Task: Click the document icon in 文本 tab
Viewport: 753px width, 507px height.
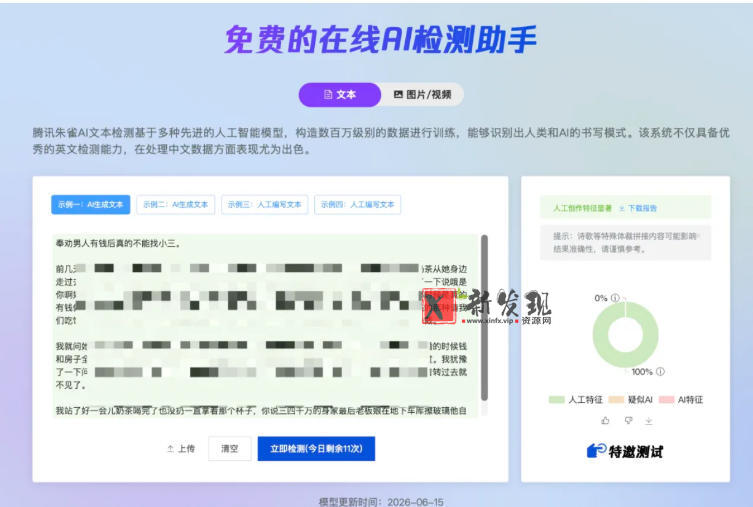Action: [x=328, y=95]
